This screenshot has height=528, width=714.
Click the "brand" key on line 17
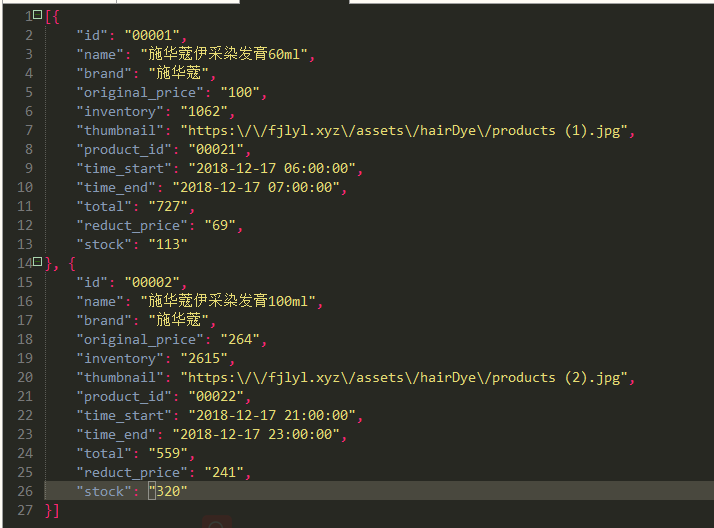click(104, 320)
